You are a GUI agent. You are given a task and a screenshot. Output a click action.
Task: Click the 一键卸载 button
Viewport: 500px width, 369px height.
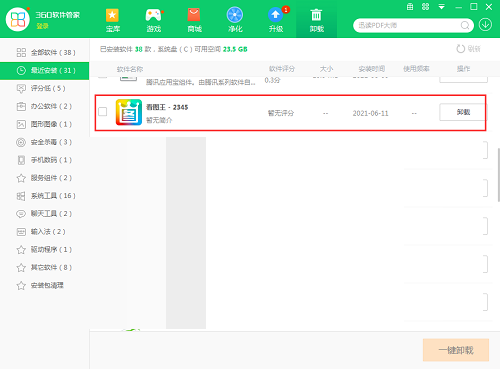tap(456, 350)
